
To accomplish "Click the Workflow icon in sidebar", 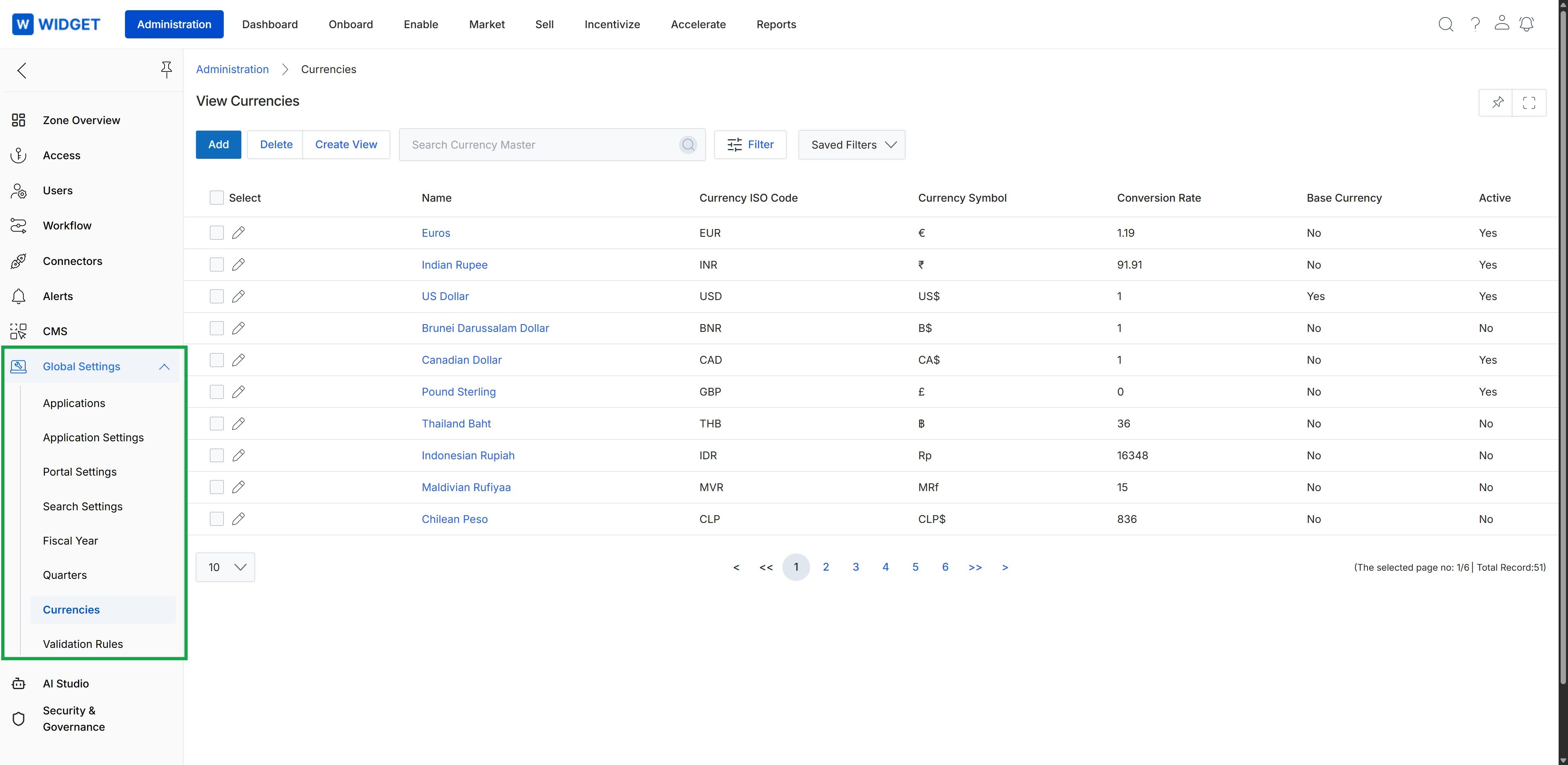I will (x=18, y=226).
